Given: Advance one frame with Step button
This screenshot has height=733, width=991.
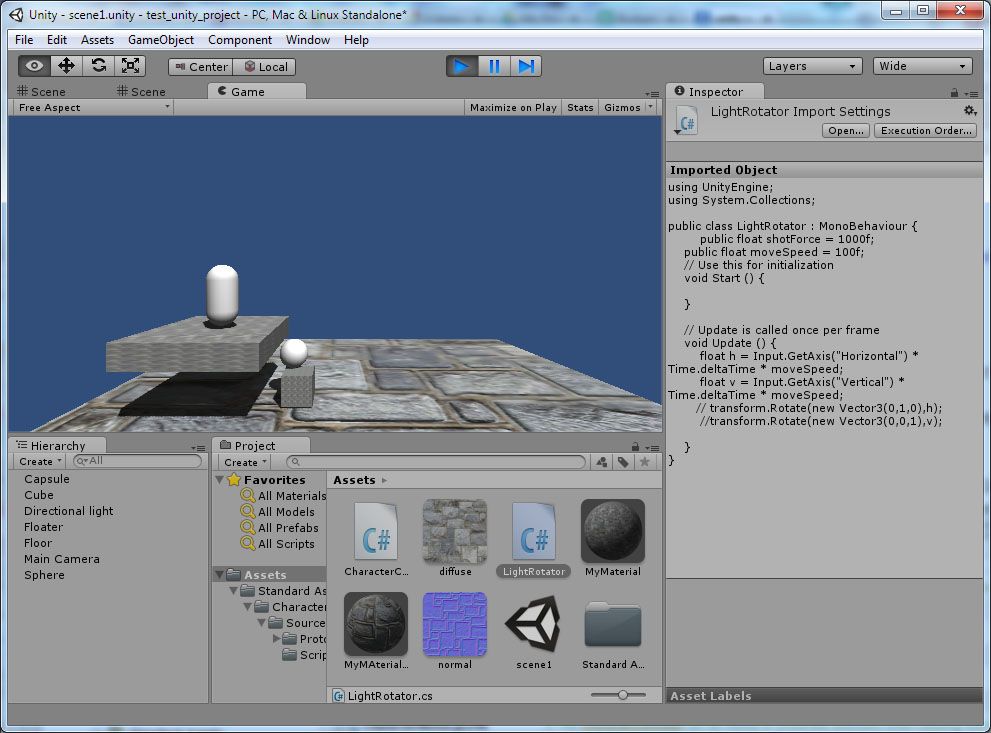Looking at the screenshot, I should [525, 66].
